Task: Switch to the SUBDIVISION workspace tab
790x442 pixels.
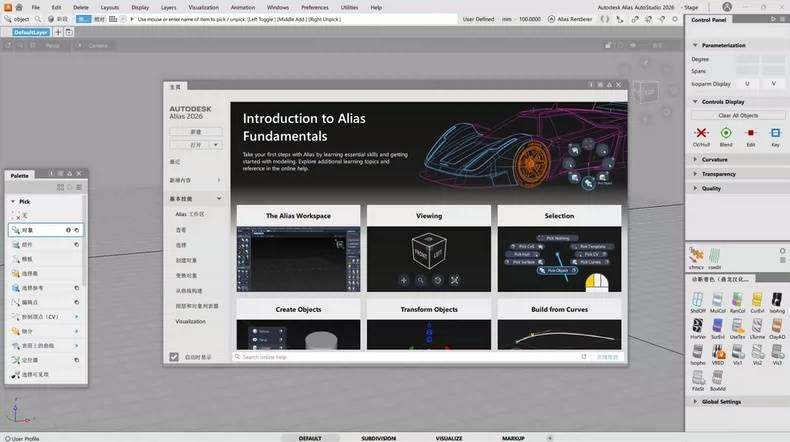Action: pyautogui.click(x=378, y=438)
